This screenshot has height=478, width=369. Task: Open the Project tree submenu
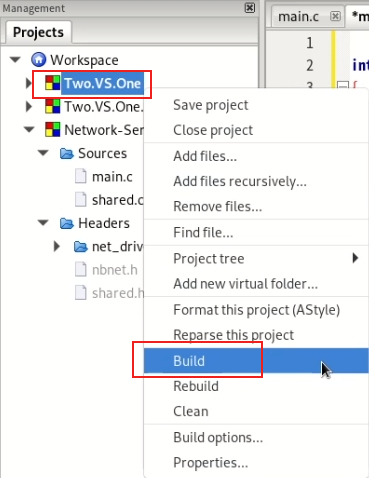pyautogui.click(x=256, y=258)
